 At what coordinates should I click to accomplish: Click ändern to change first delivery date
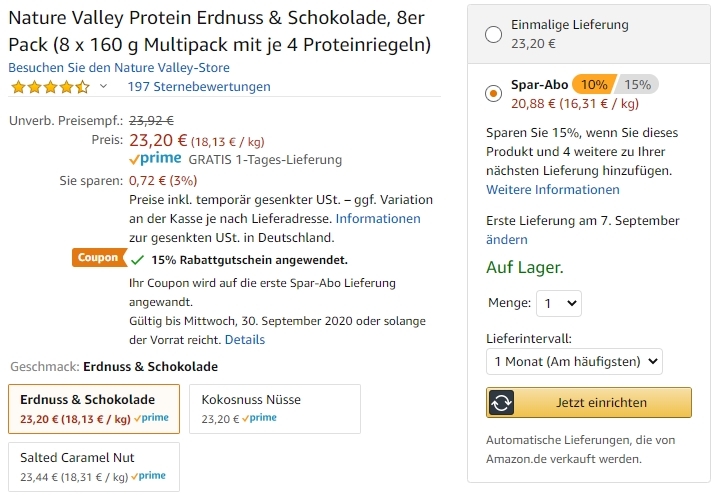pyautogui.click(x=506, y=240)
